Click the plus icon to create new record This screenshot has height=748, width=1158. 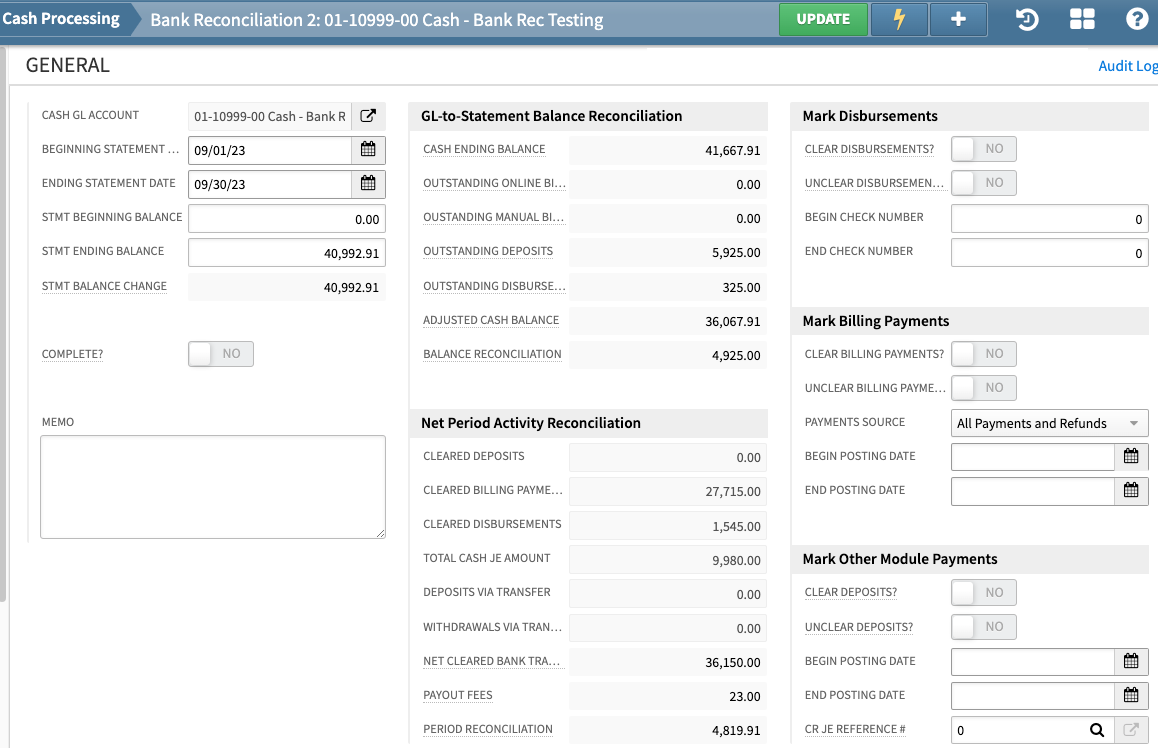pos(958,19)
